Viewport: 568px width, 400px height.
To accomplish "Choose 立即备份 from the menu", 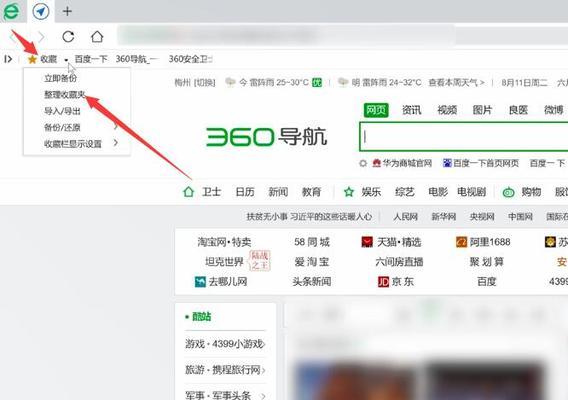I will (x=60, y=78).
